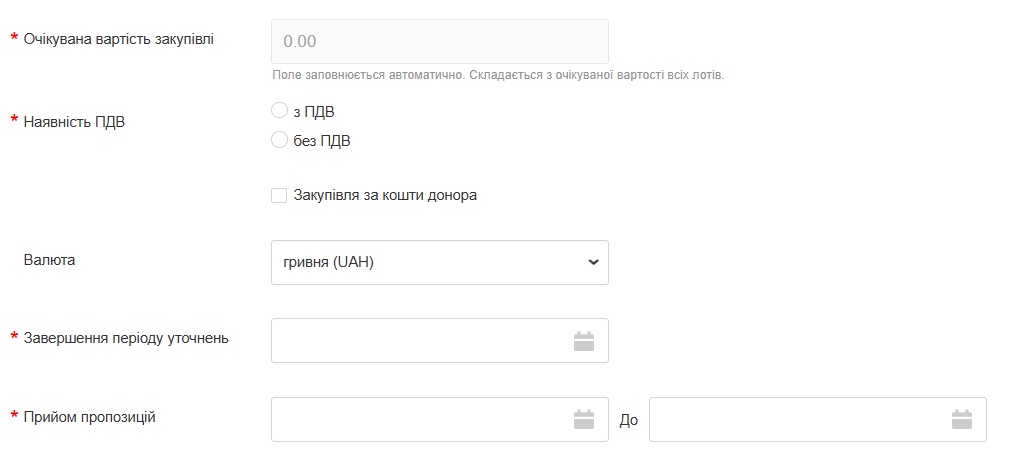Click the 'Прийом пропозицій' field label
Viewport: 1020px width, 463px height.
click(x=90, y=416)
